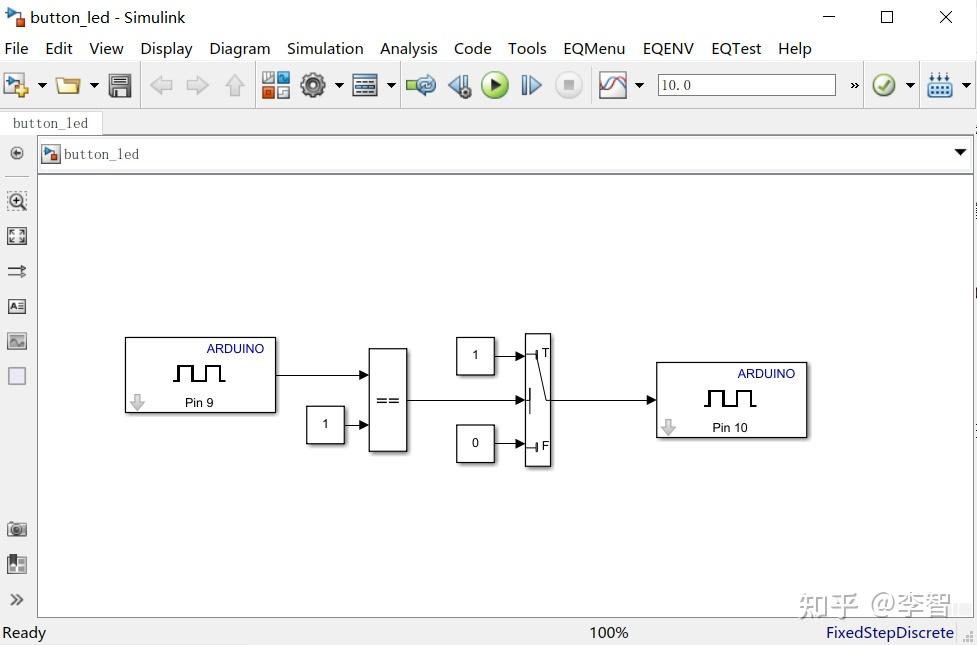Click the screenshot capture icon in palette
The image size is (977, 645).
click(x=17, y=529)
